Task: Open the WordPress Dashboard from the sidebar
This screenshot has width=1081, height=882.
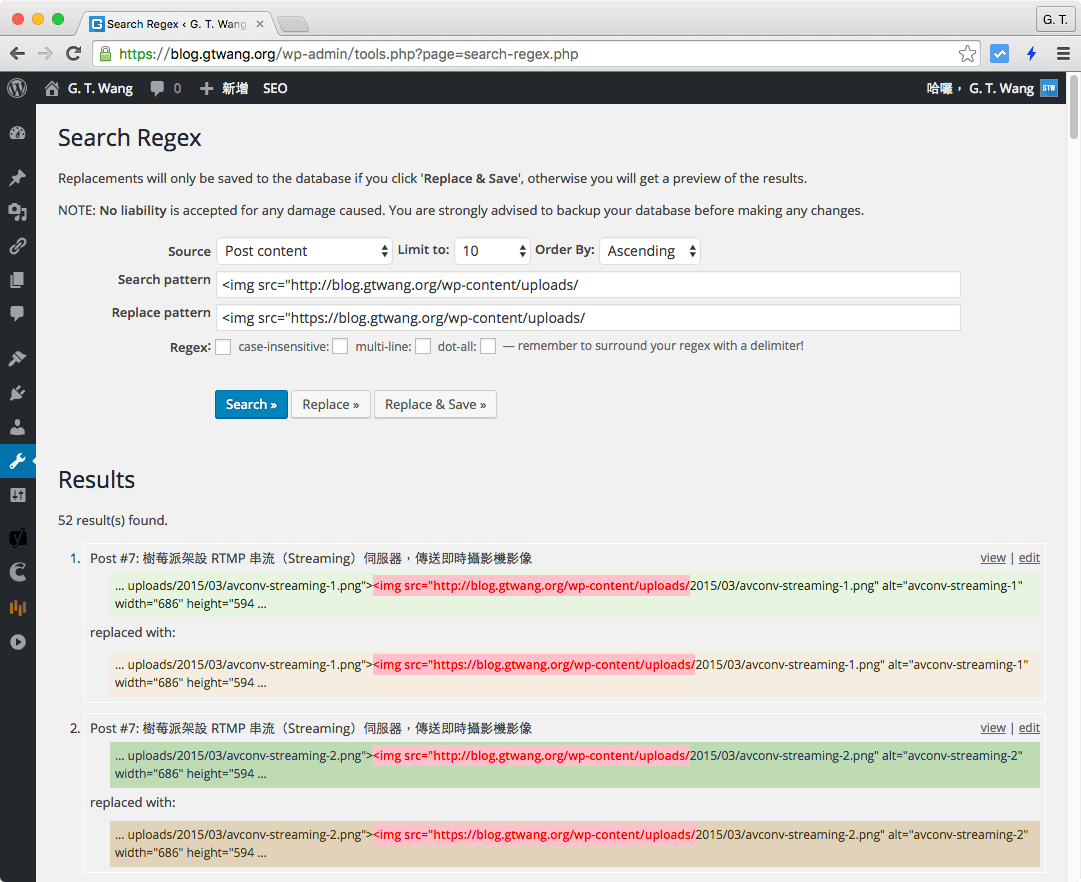Action: pos(17,132)
